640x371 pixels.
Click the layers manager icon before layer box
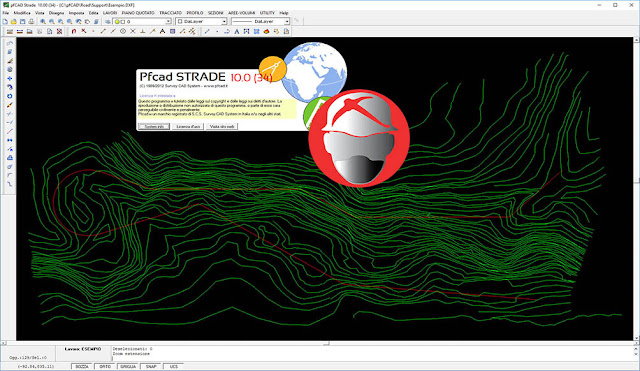pyautogui.click(x=107, y=21)
